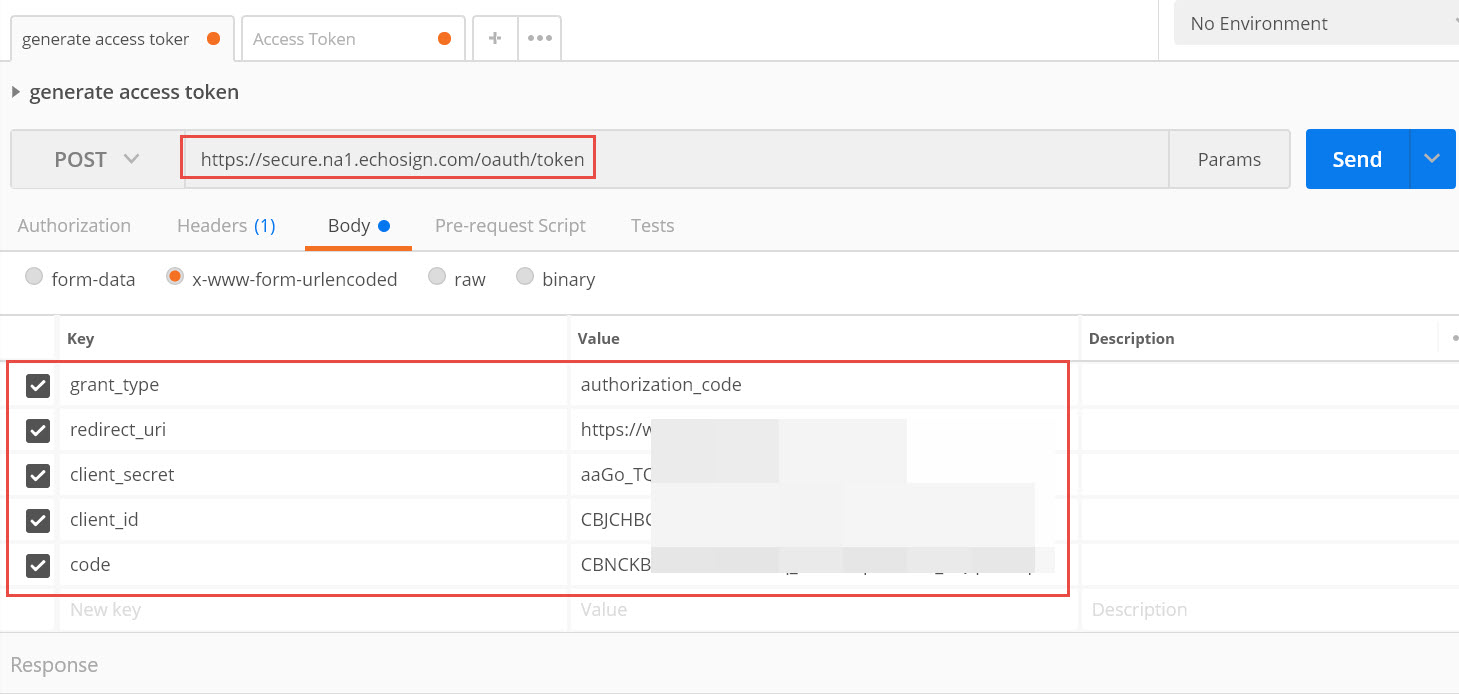Toggle the code parameter checkbox
Image resolution: width=1459 pixels, height=694 pixels.
(38, 565)
